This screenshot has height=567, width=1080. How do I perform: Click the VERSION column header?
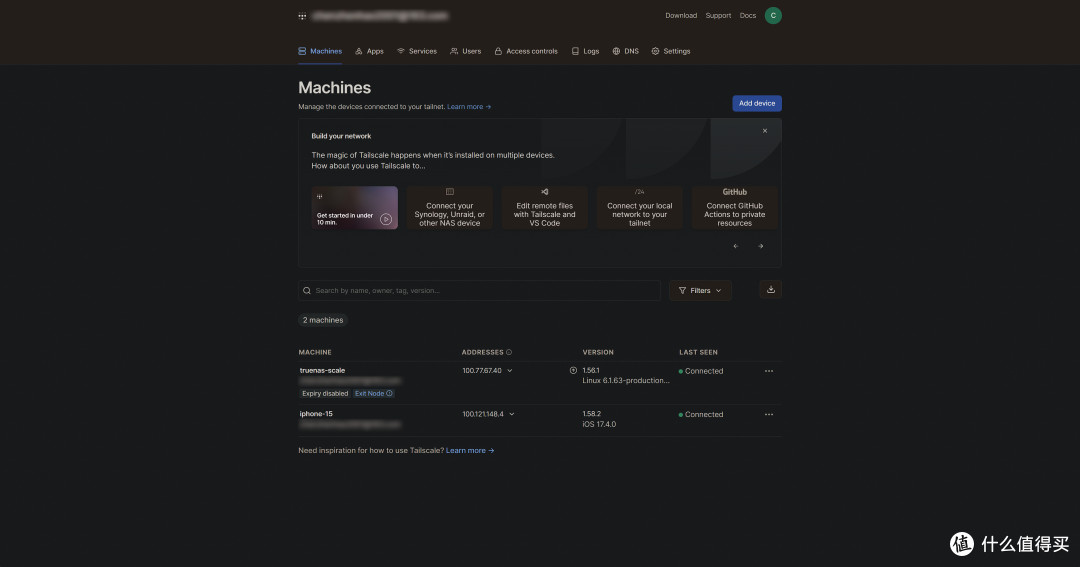coord(598,352)
